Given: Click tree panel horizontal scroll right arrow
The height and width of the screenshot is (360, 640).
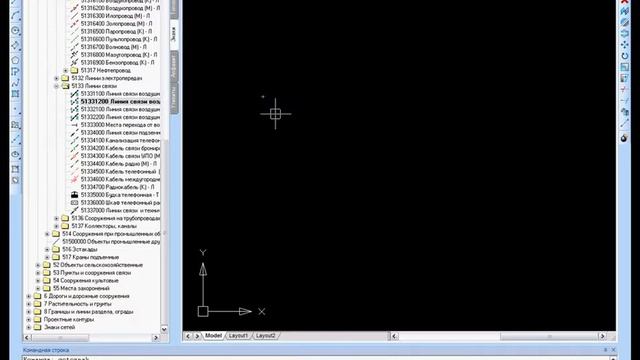Looking at the screenshot, I should [156, 338].
